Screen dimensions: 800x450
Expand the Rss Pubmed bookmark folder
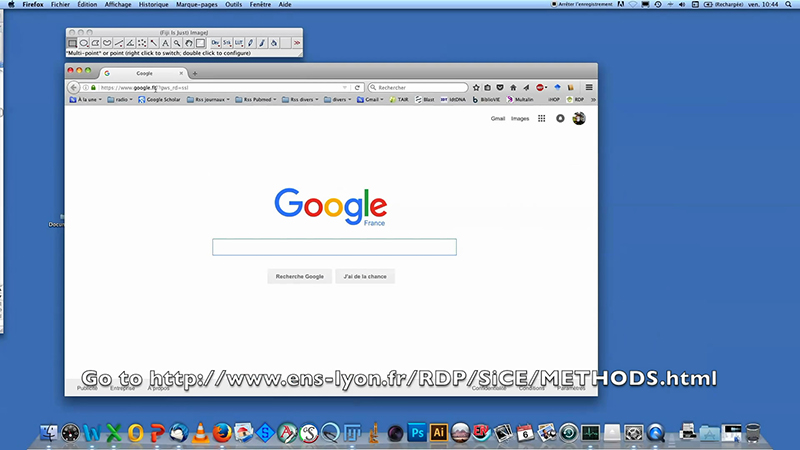coord(256,99)
